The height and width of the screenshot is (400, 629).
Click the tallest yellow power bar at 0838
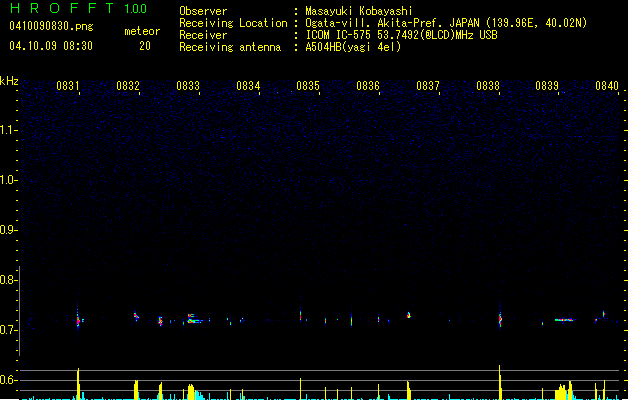coord(500,382)
